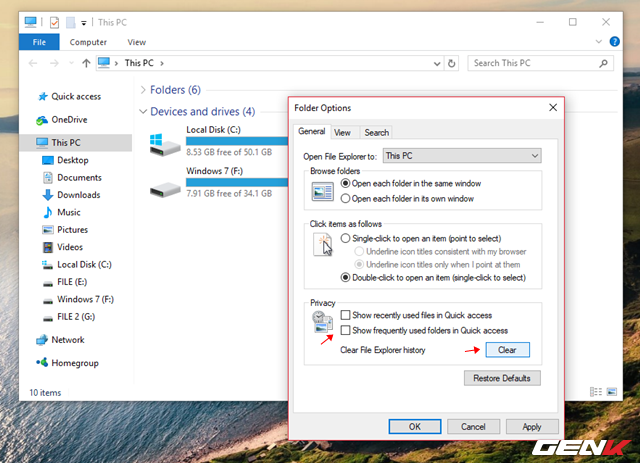Image resolution: width=640 pixels, height=463 pixels.
Task: Click the chevron after This PC in address bar
Action: click(162, 63)
